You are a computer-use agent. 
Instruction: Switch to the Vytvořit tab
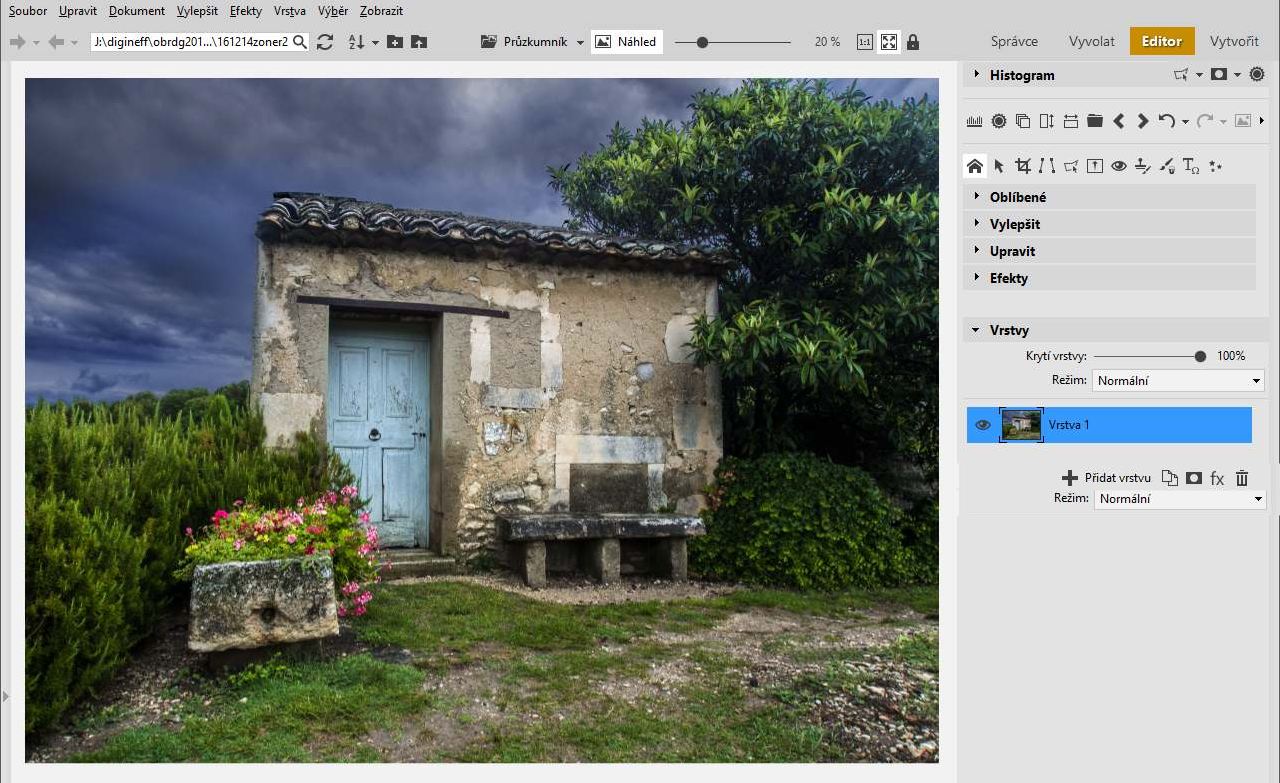point(1234,42)
